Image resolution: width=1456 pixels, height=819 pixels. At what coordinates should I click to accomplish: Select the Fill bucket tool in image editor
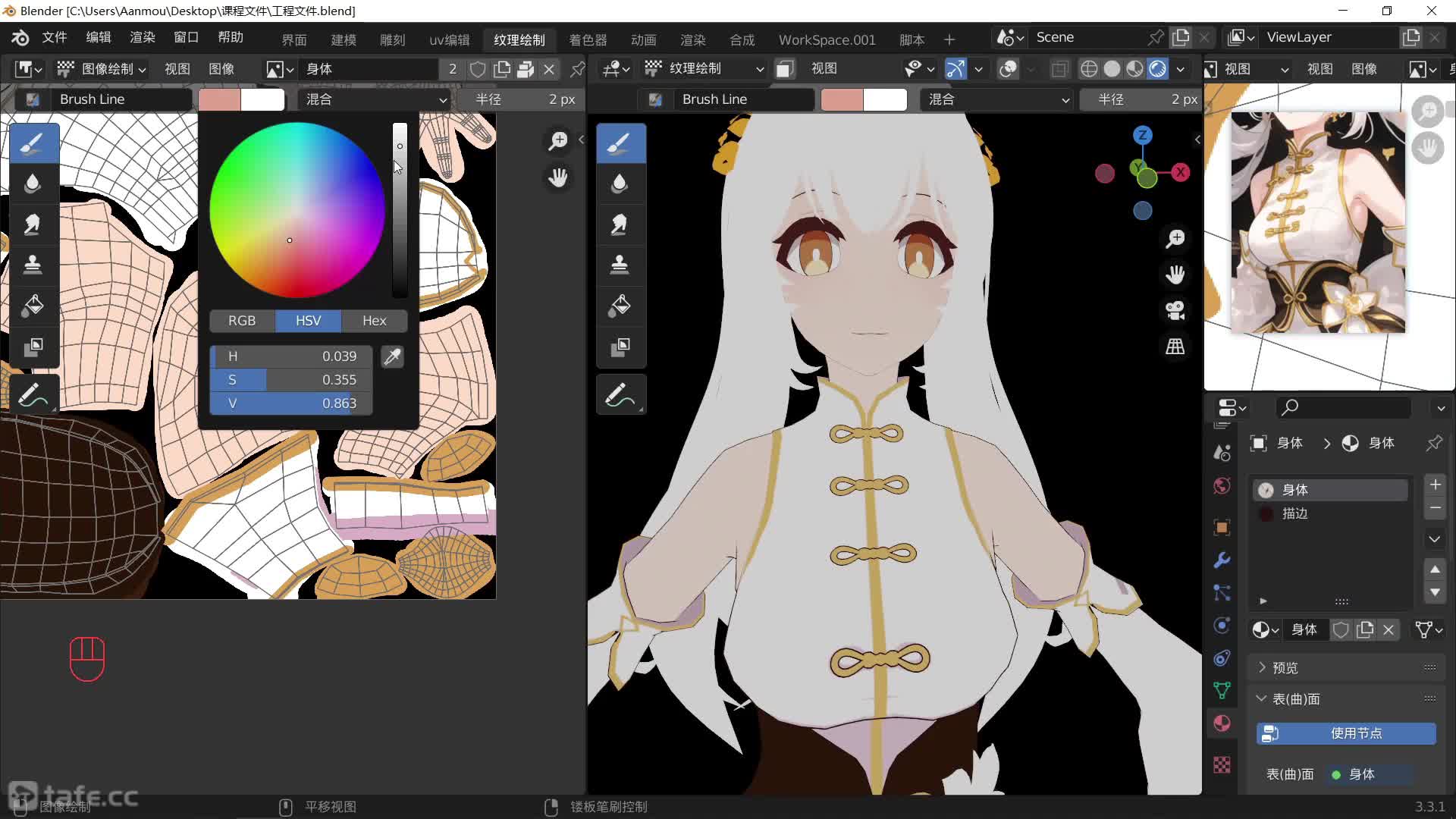[33, 306]
